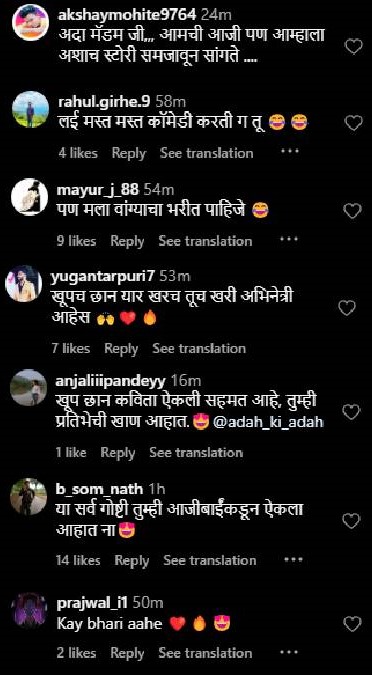This screenshot has height=675, width=372.
Task: Like prajwal_i1's 'Kay bhari aahe' comment
Action: click(353, 623)
